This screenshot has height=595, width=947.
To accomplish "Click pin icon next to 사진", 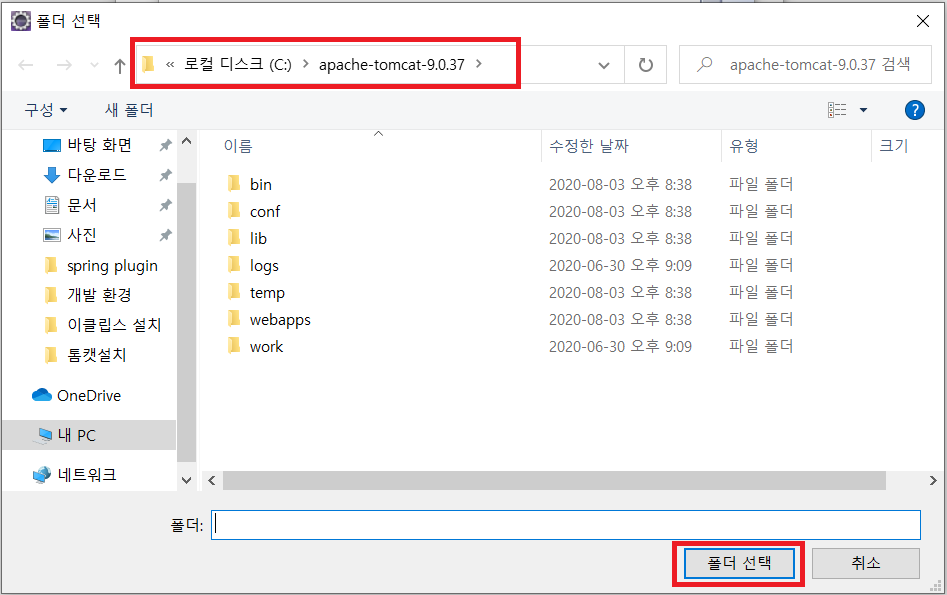I will [x=165, y=235].
